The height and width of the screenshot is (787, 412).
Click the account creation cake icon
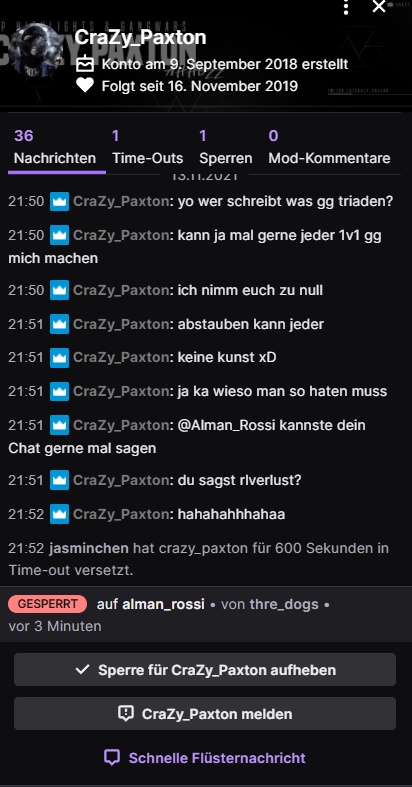(x=85, y=64)
